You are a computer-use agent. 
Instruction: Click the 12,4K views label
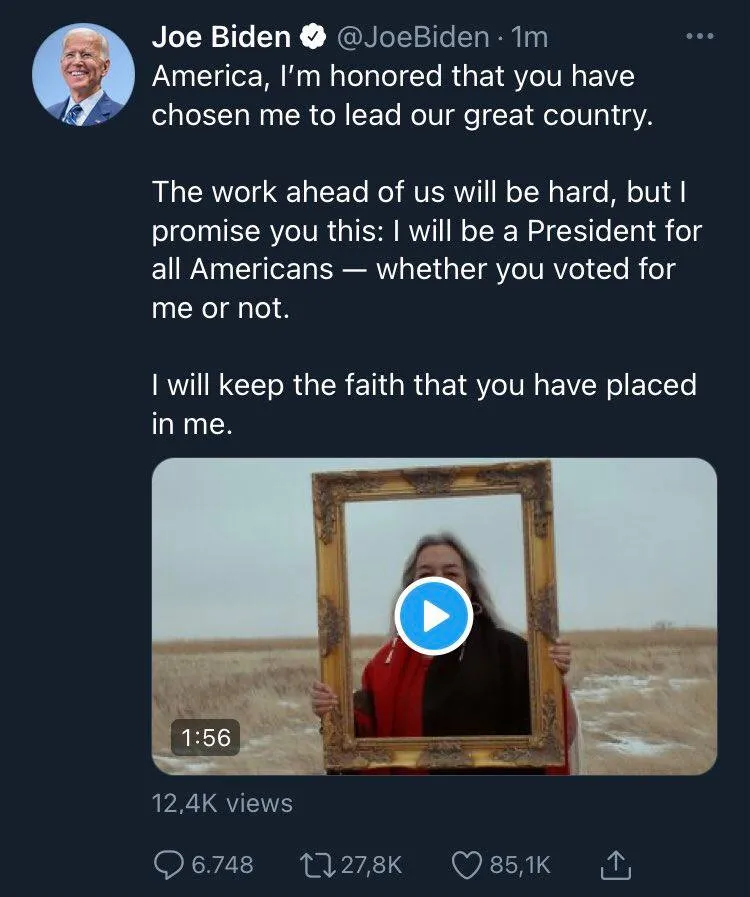pyautogui.click(x=222, y=802)
